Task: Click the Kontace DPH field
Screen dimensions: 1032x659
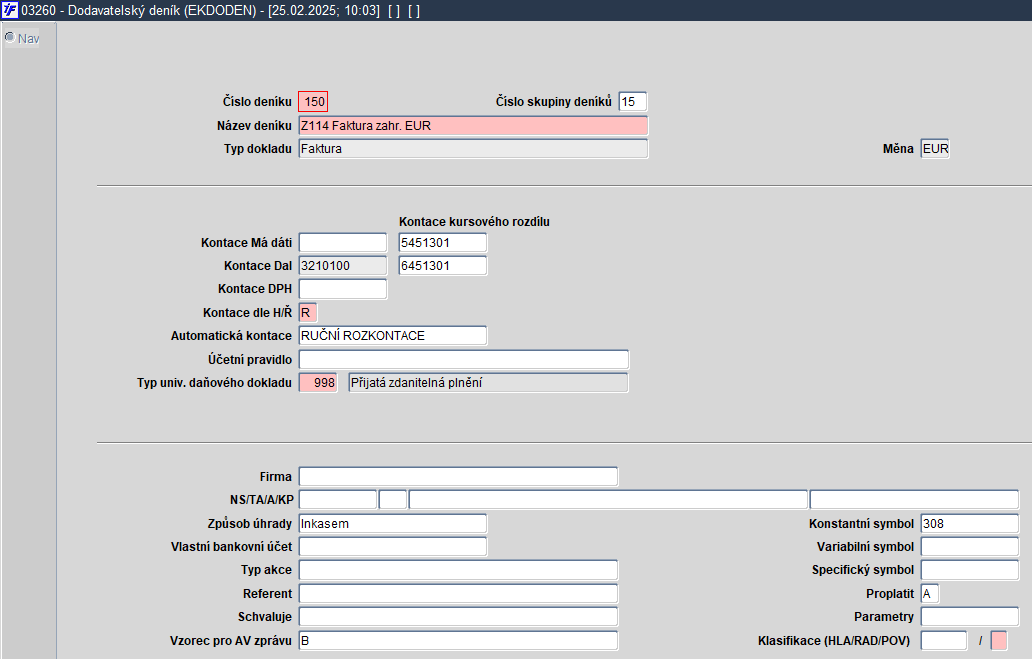Action: click(x=343, y=289)
